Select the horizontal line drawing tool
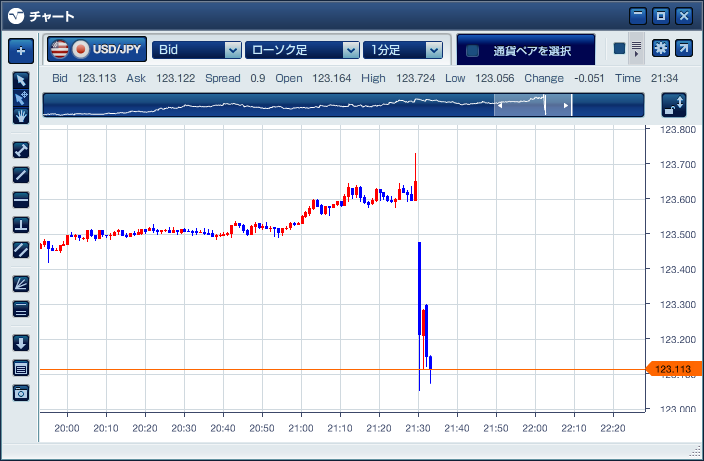 click(21, 199)
